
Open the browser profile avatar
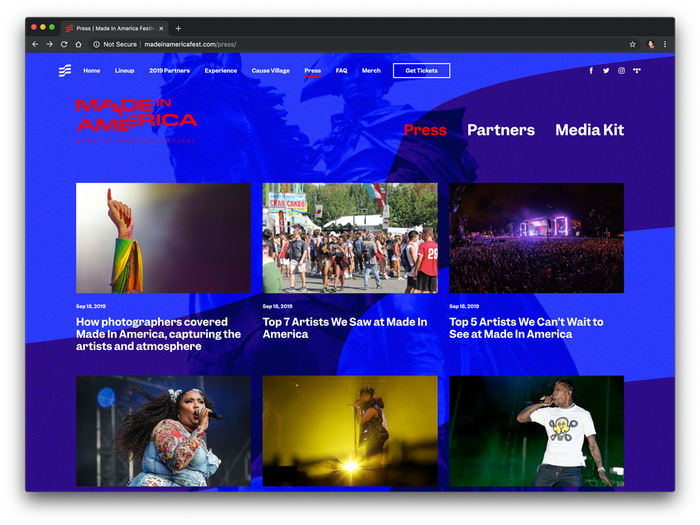coord(650,44)
